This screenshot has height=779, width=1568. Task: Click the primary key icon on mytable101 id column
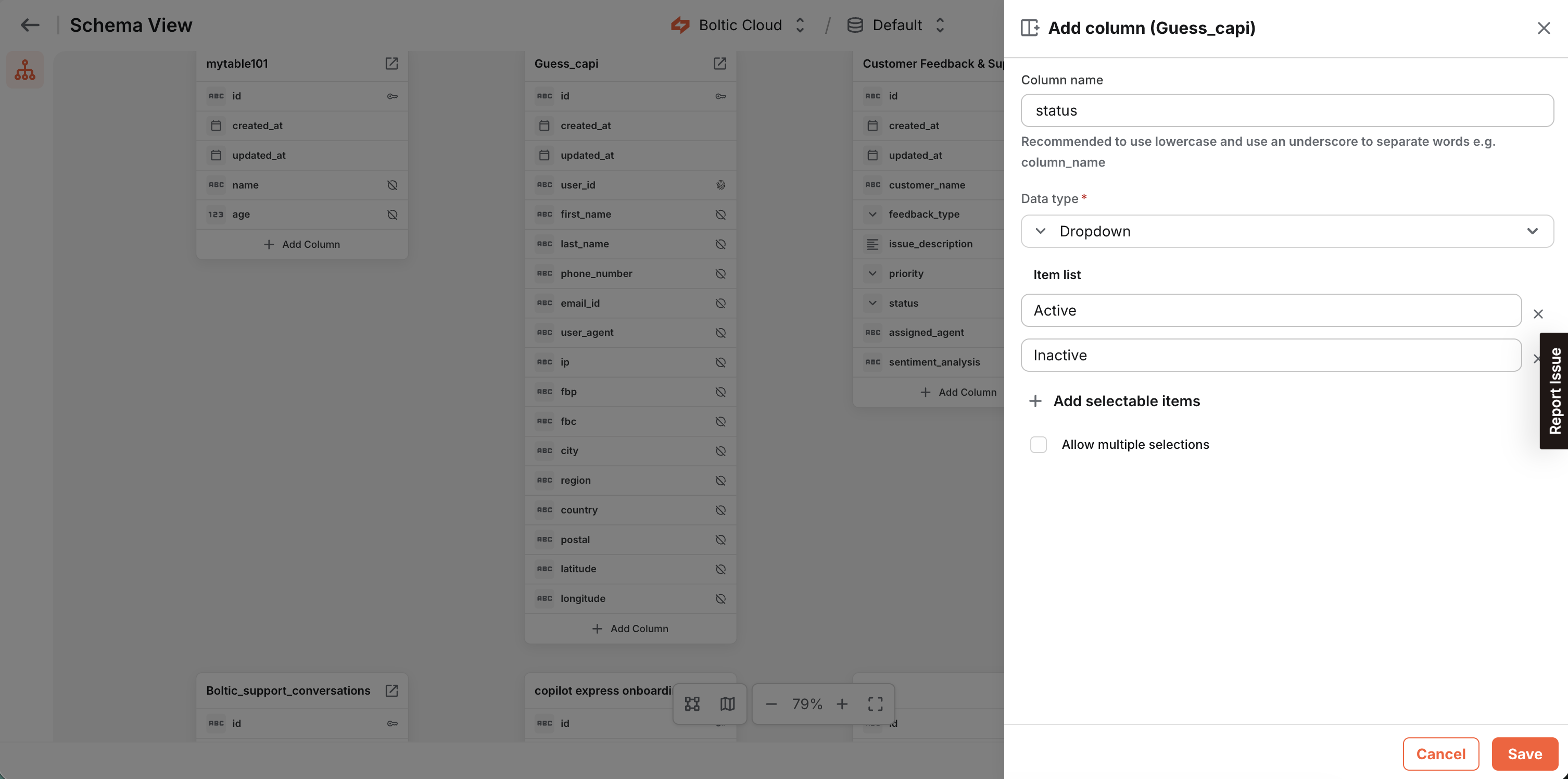point(391,96)
